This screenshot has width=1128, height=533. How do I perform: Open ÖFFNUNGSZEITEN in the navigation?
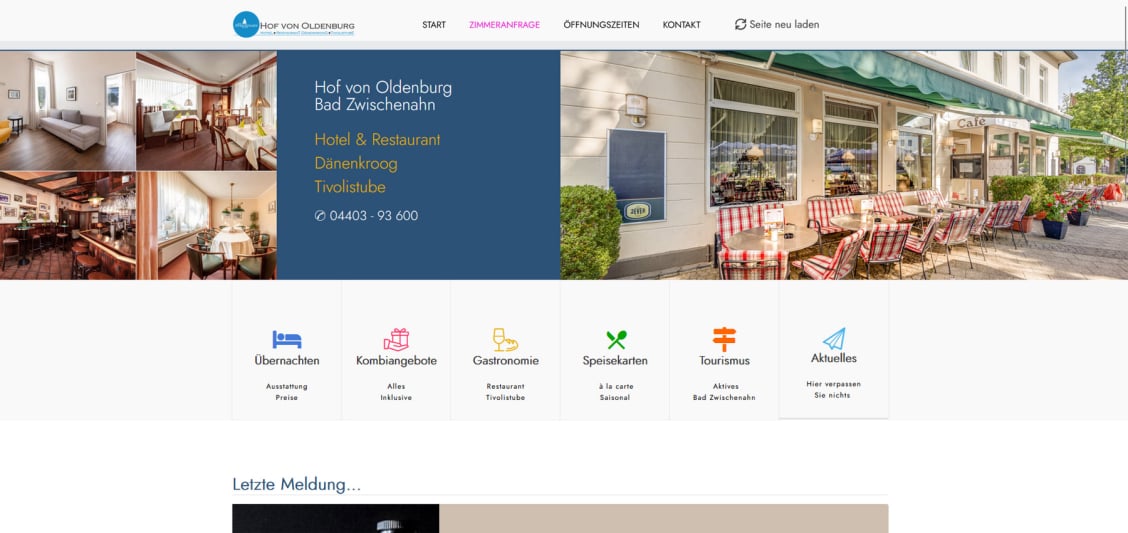tap(601, 24)
